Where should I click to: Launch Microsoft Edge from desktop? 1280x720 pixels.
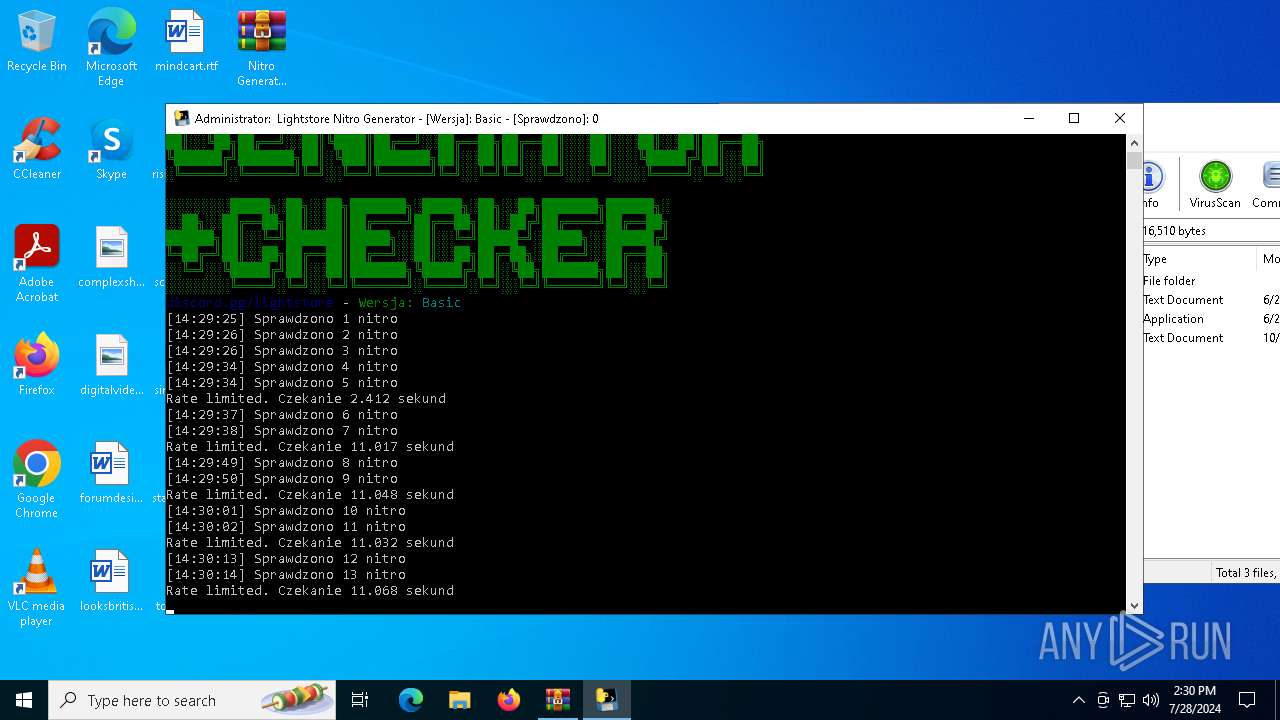tap(111, 47)
